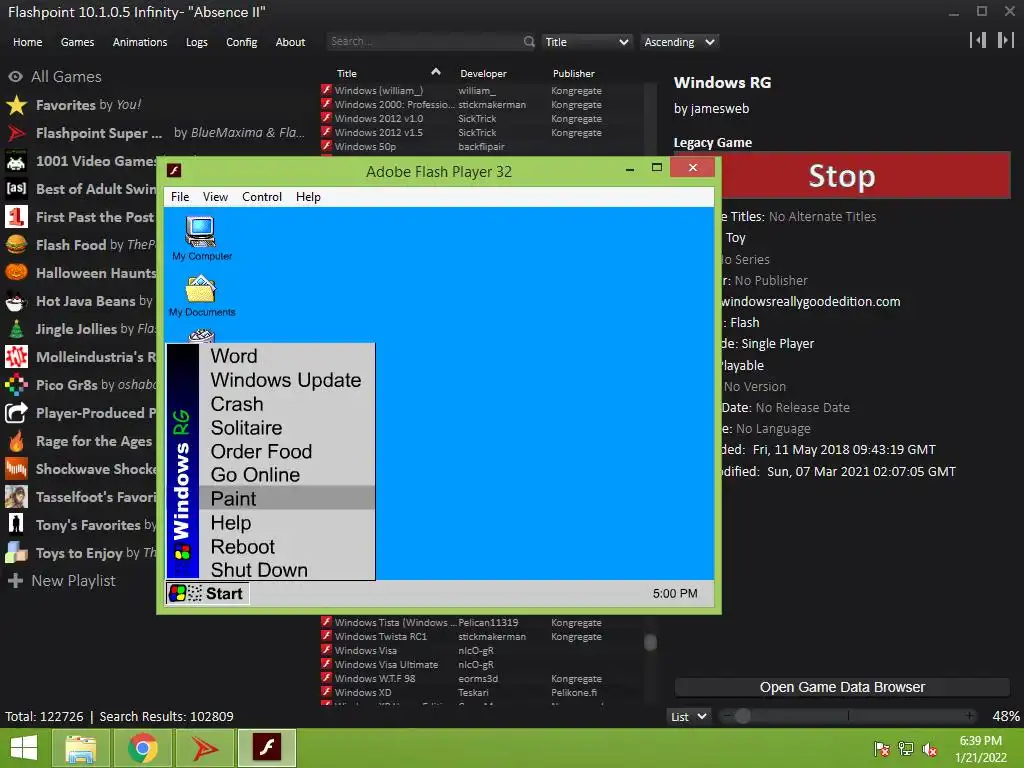Open Hot Java Beans playlist icon
Screen dimensions: 1024x768
(16, 301)
